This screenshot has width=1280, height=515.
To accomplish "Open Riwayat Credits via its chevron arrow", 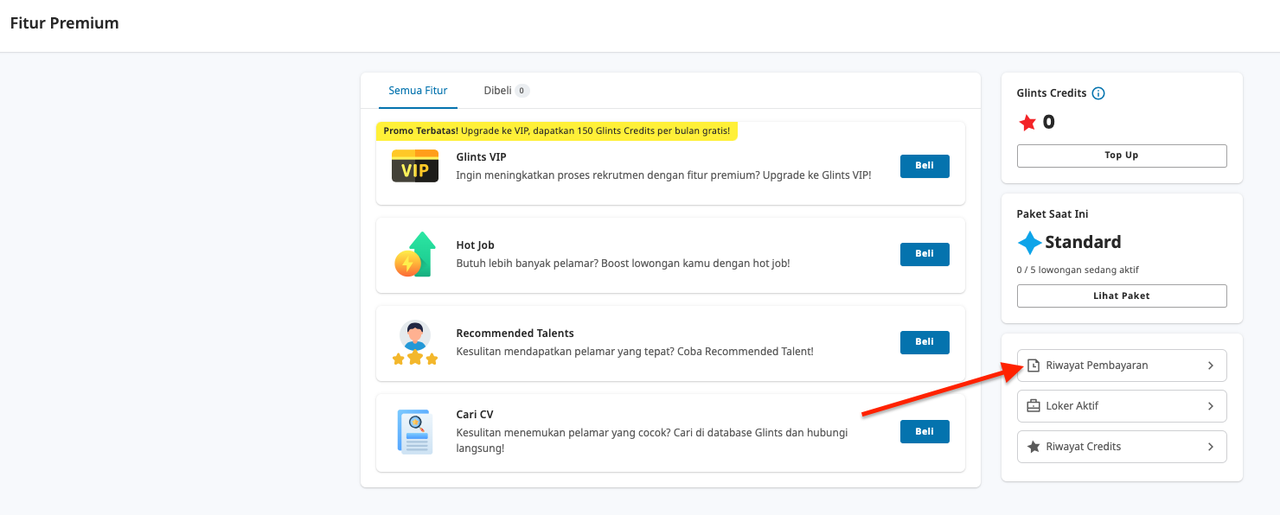I will tap(1210, 447).
